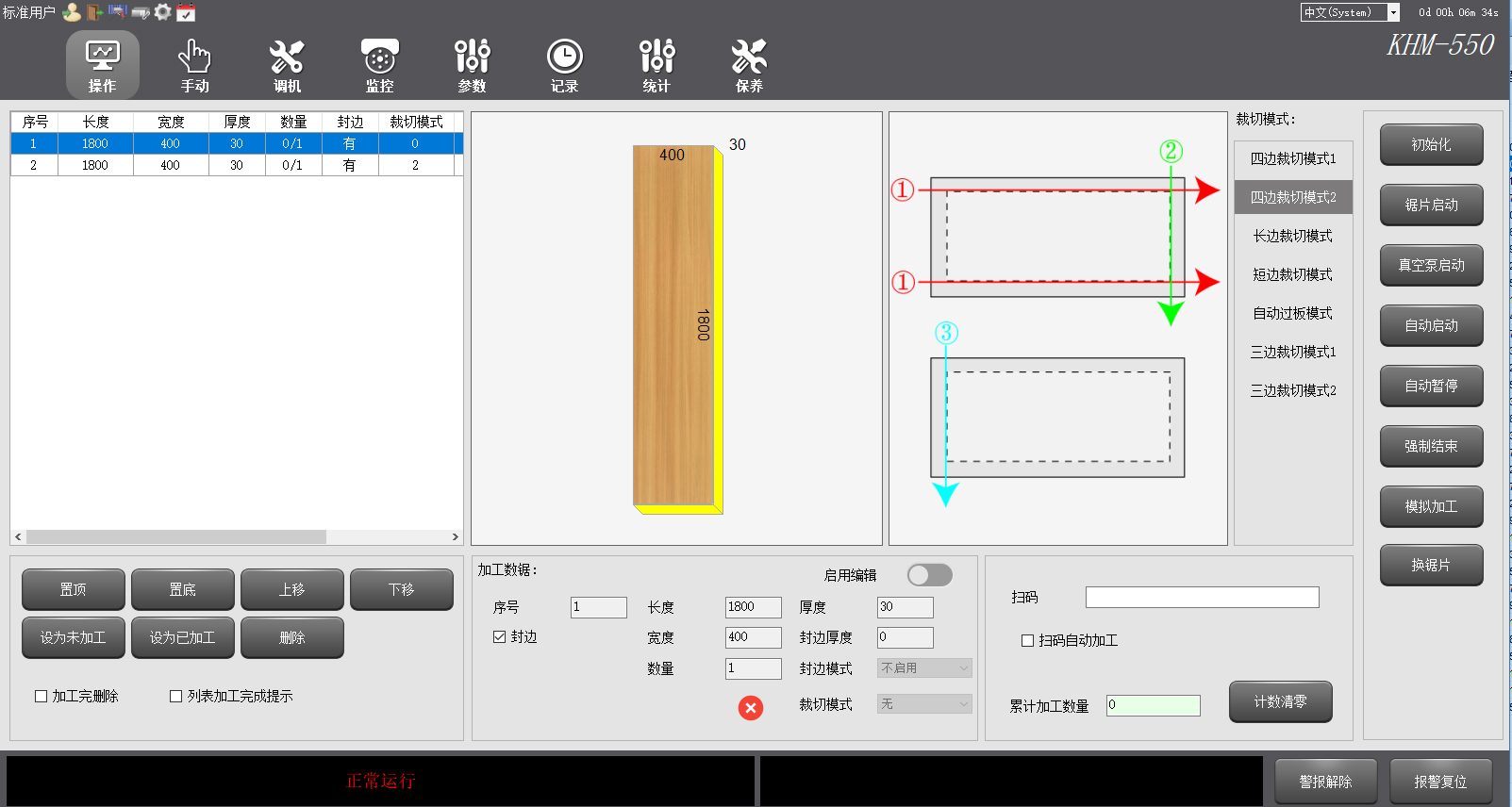Viewport: 1512px width, 807px height.
Task: Toggle the 启用编辑 enable editing switch
Action: pyautogui.click(x=929, y=575)
